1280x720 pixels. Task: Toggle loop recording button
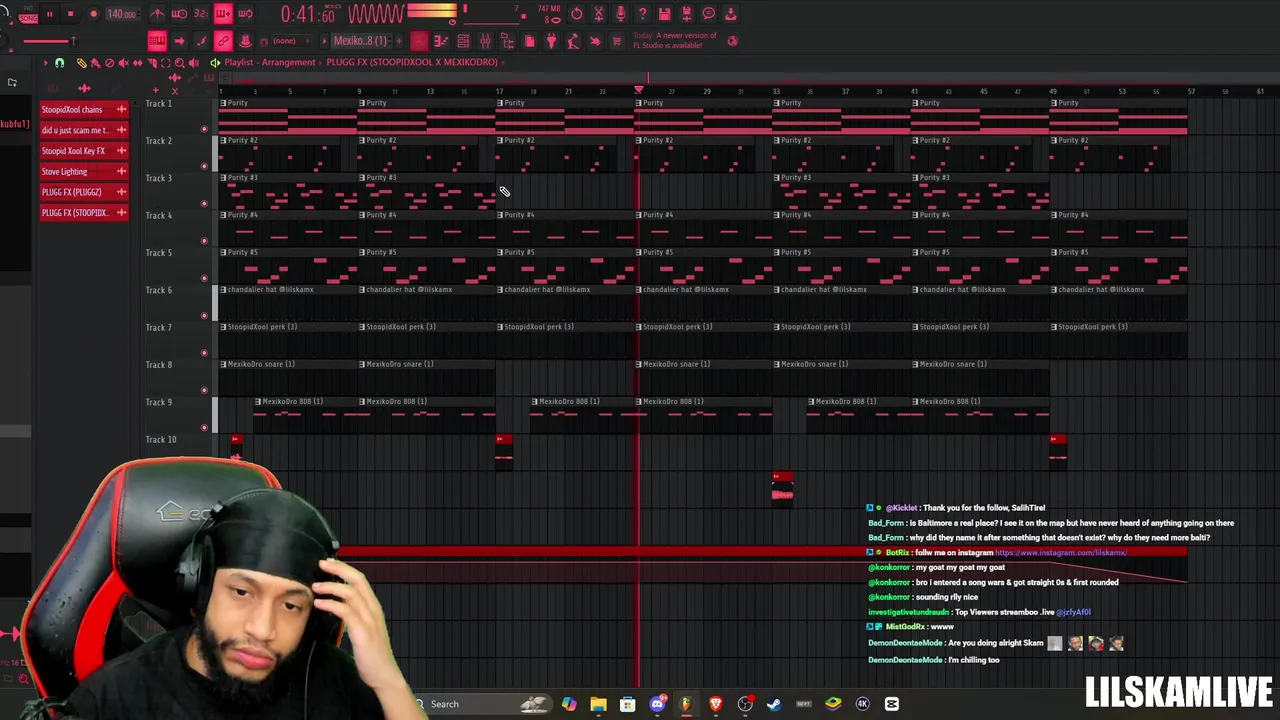pyautogui.click(x=245, y=14)
